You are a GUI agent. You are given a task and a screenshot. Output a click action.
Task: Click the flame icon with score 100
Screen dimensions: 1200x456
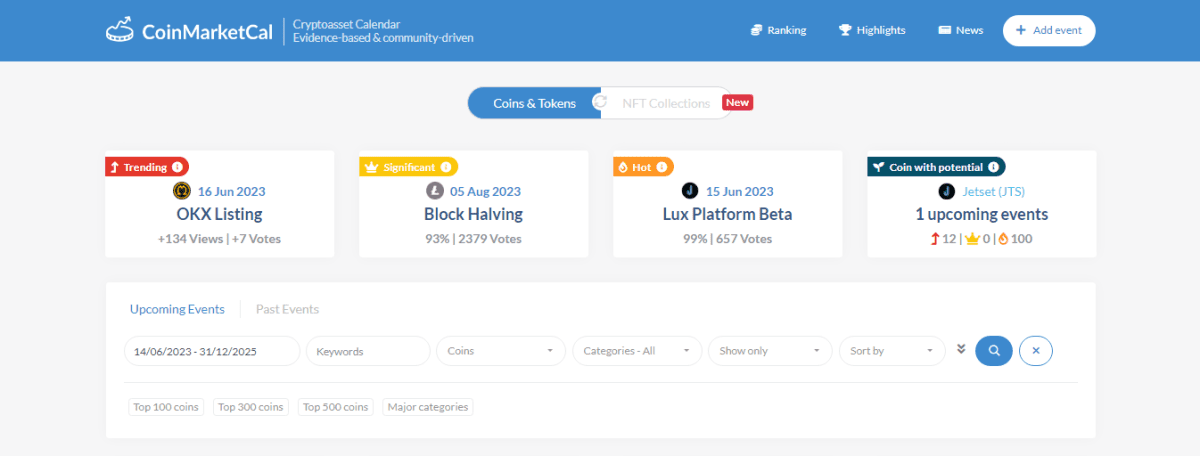click(1001, 239)
